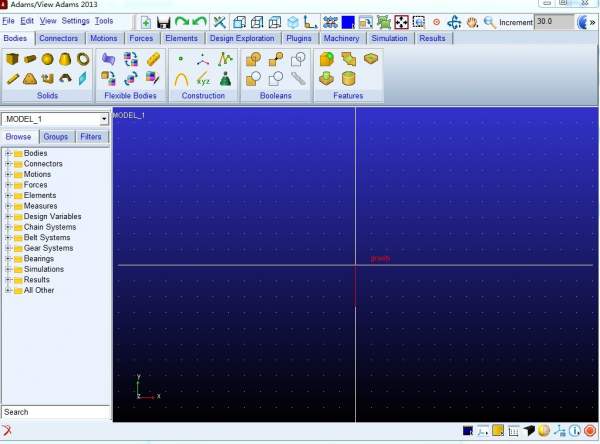The width and height of the screenshot is (600, 444).
Task: Click the Redo arrow in toolbar
Action: tap(182, 22)
